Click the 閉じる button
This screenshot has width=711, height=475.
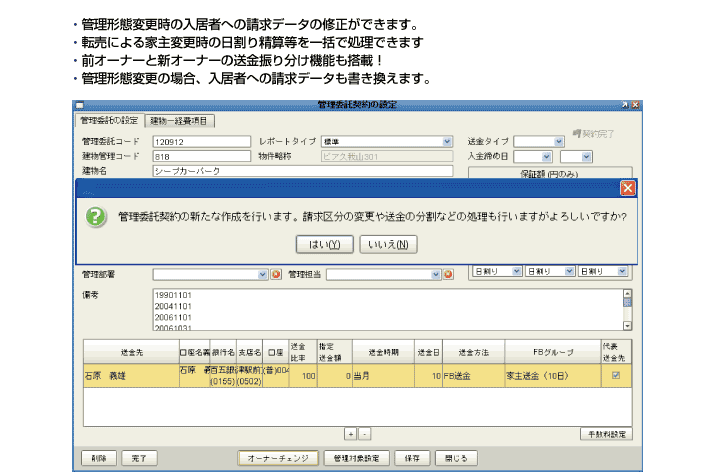(456, 458)
